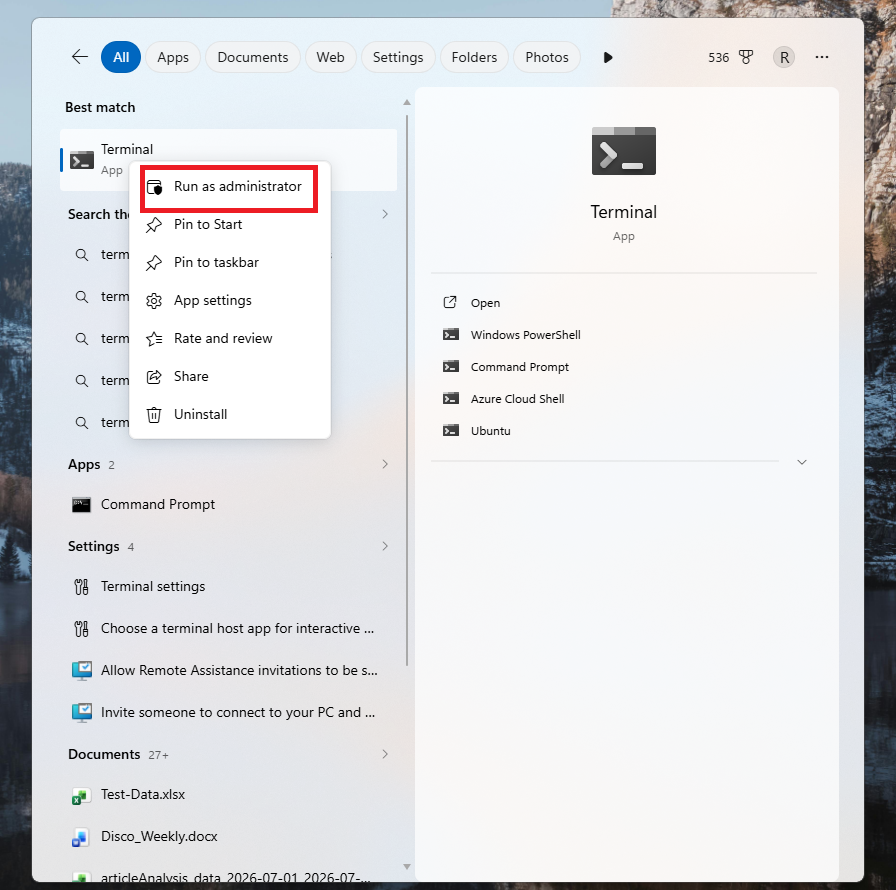Click the Terminal settings tools icon
Viewport: 896px width, 890px height.
81,587
